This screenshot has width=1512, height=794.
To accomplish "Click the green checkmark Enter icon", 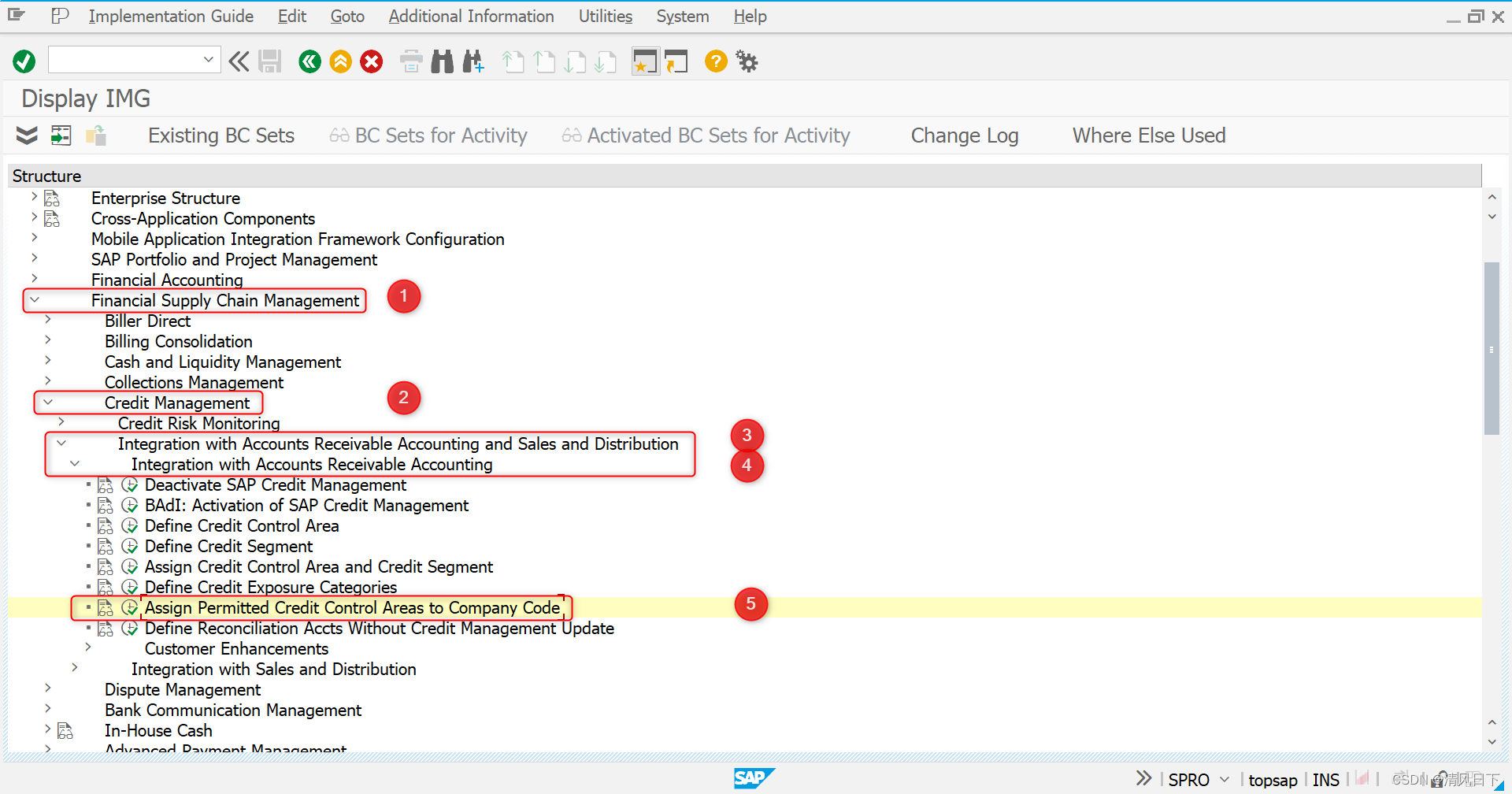I will pyautogui.click(x=23, y=61).
